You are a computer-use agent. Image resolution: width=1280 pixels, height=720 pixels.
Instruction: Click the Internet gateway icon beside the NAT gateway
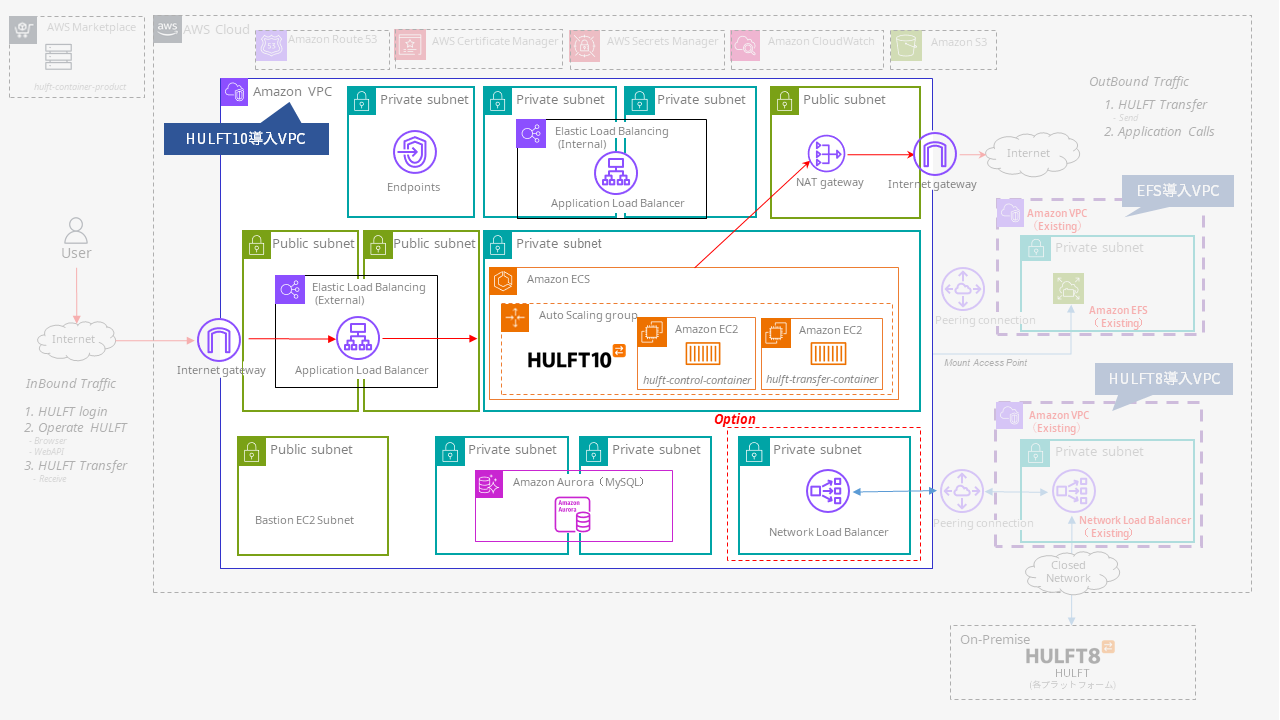(932, 154)
